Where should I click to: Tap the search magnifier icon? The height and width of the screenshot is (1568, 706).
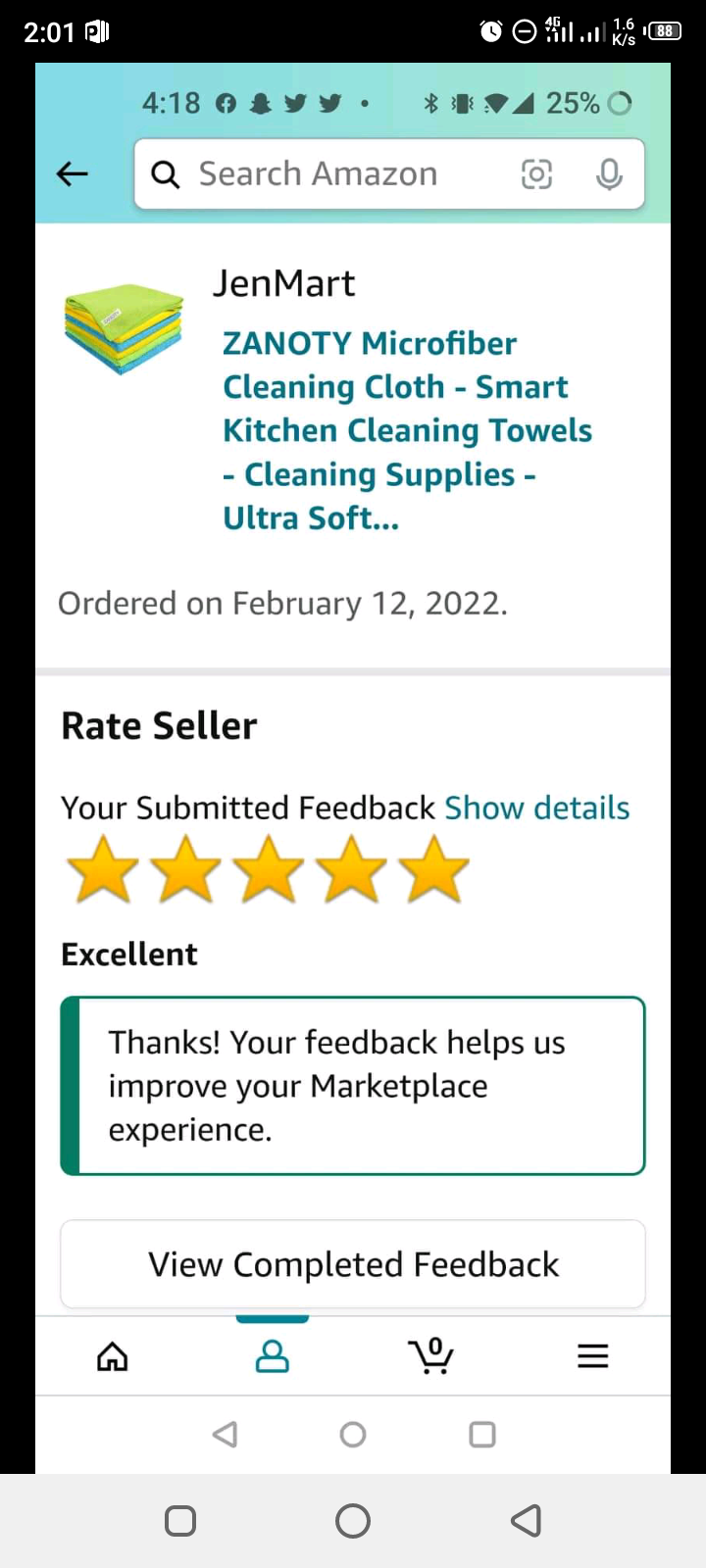coord(166,174)
